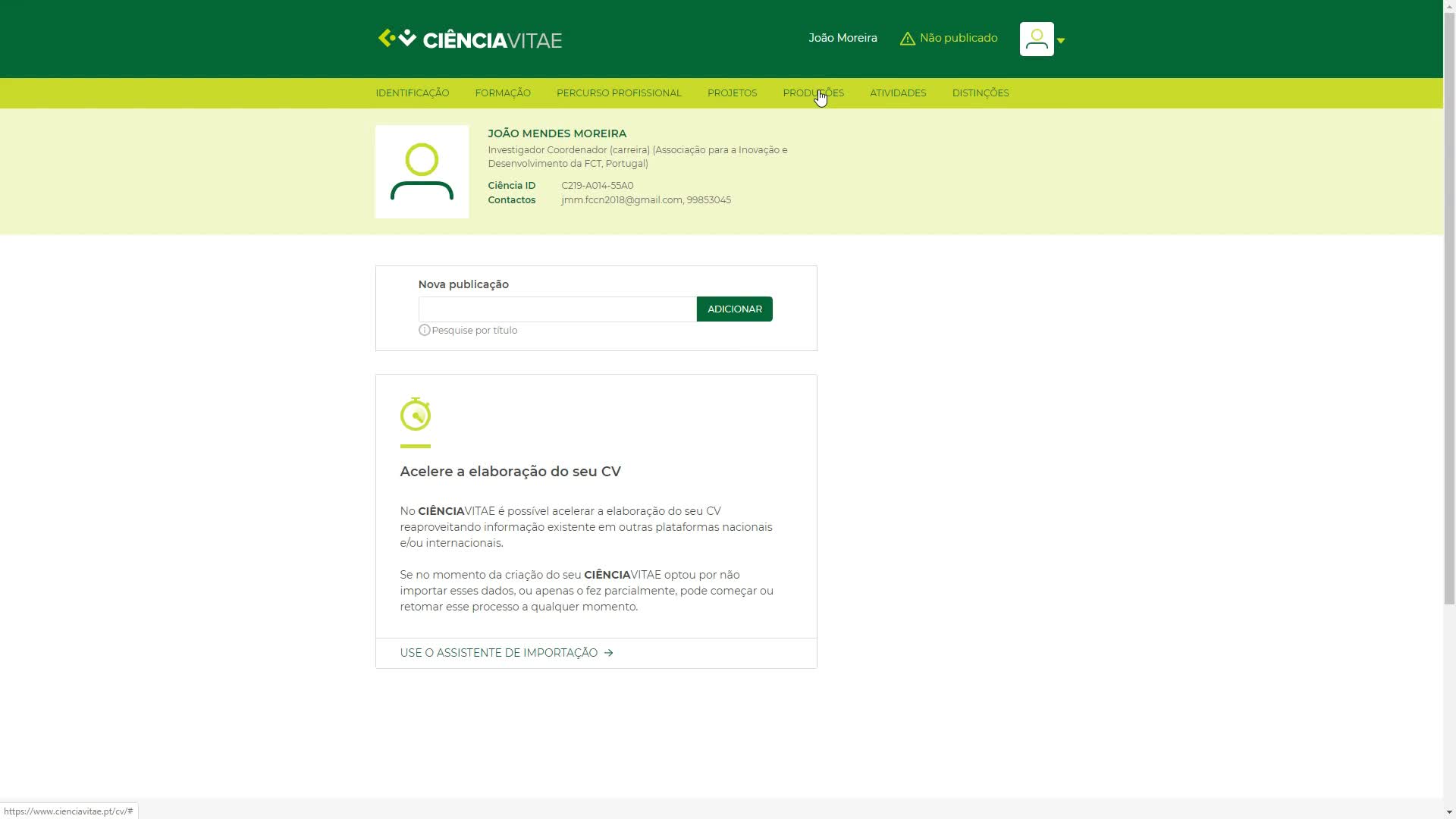1456x819 pixels.
Task: Open the DISTINÇÕES menu
Action: click(981, 93)
